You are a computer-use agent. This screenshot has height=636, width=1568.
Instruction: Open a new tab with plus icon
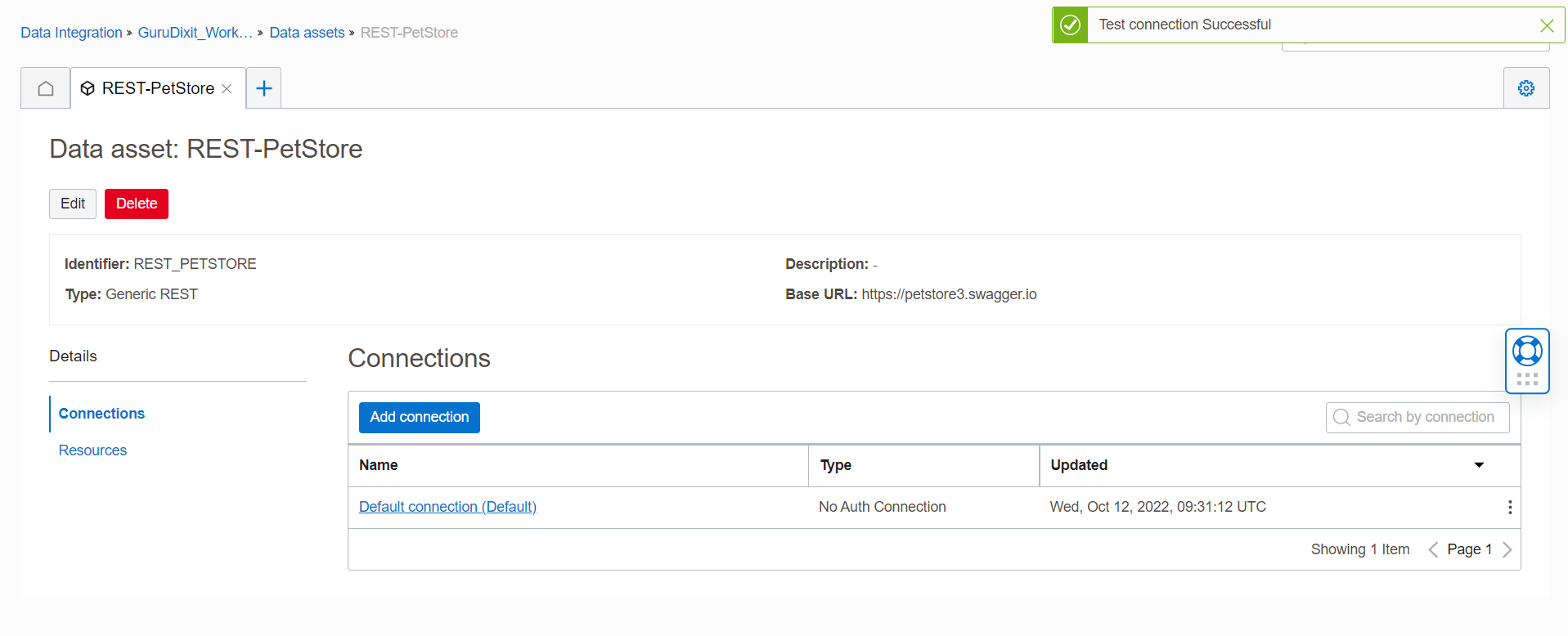(263, 88)
